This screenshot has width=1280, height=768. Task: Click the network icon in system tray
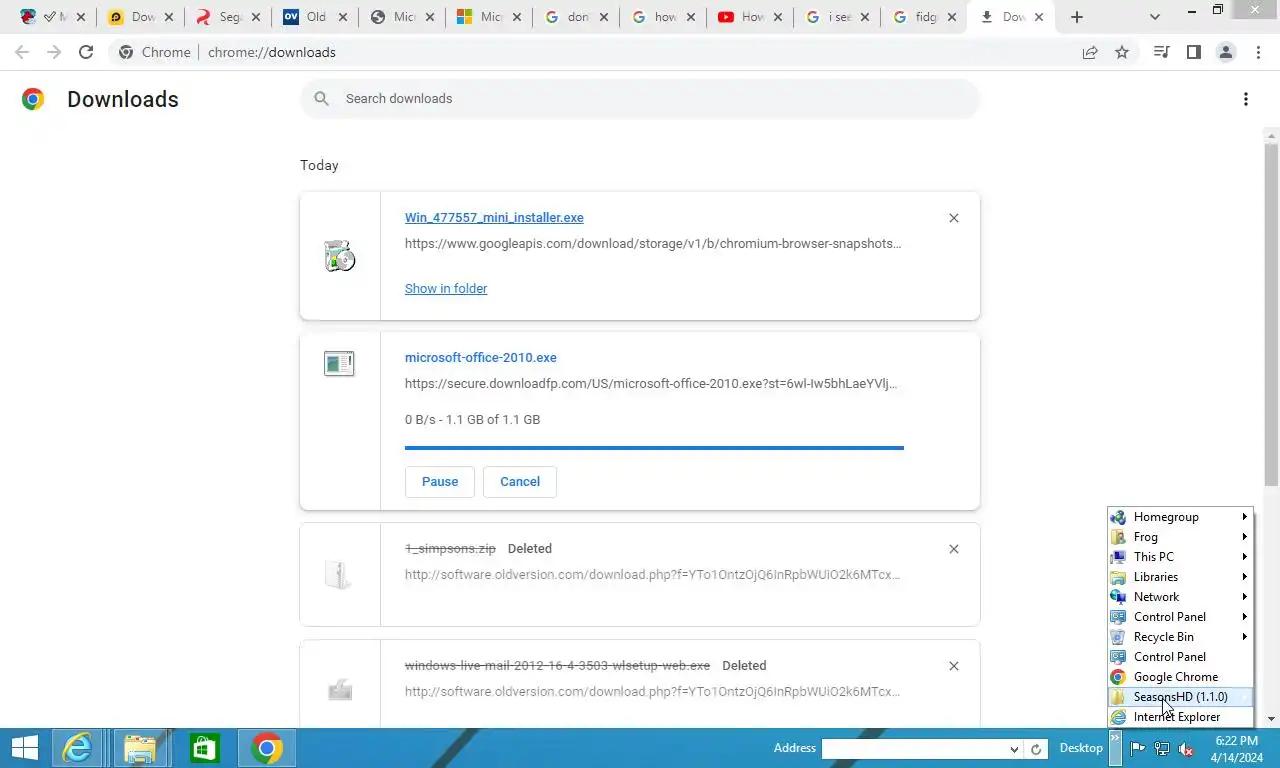1162,749
